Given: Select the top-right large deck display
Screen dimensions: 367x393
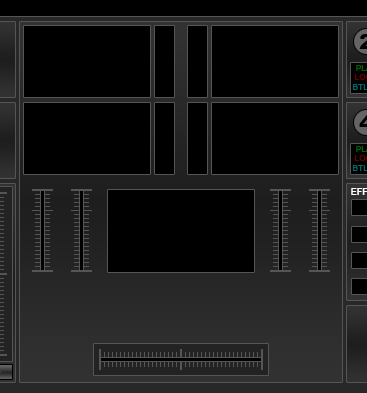Looking at the screenshot, I should (x=275, y=62).
